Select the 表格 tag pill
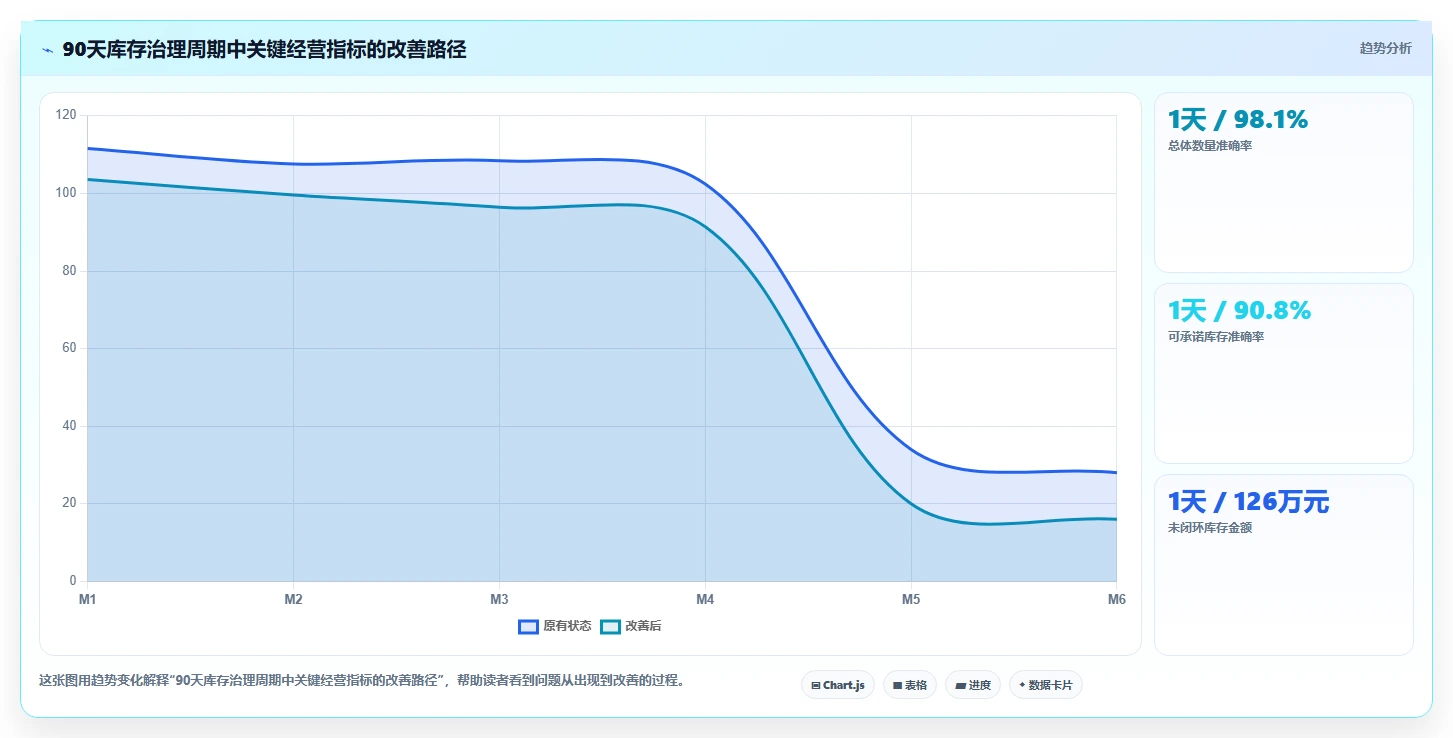The image size is (1453, 738). pos(909,685)
